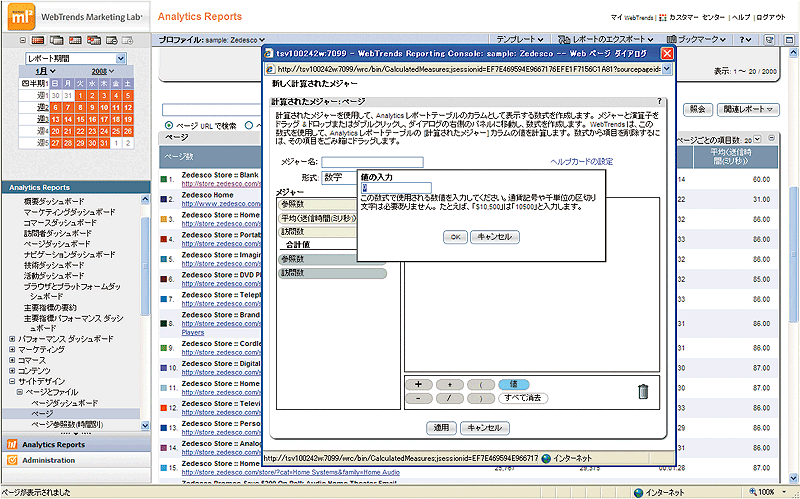Viewport: 800px width, 499px height.
Task: Click the blue 値 button
Action: pyautogui.click(x=514, y=385)
